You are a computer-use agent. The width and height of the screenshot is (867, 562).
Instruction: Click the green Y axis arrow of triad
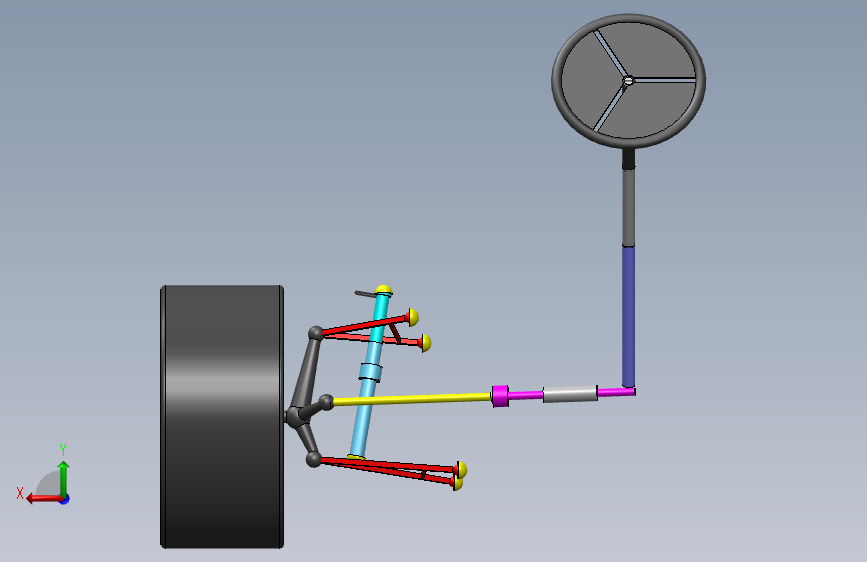pos(64,478)
